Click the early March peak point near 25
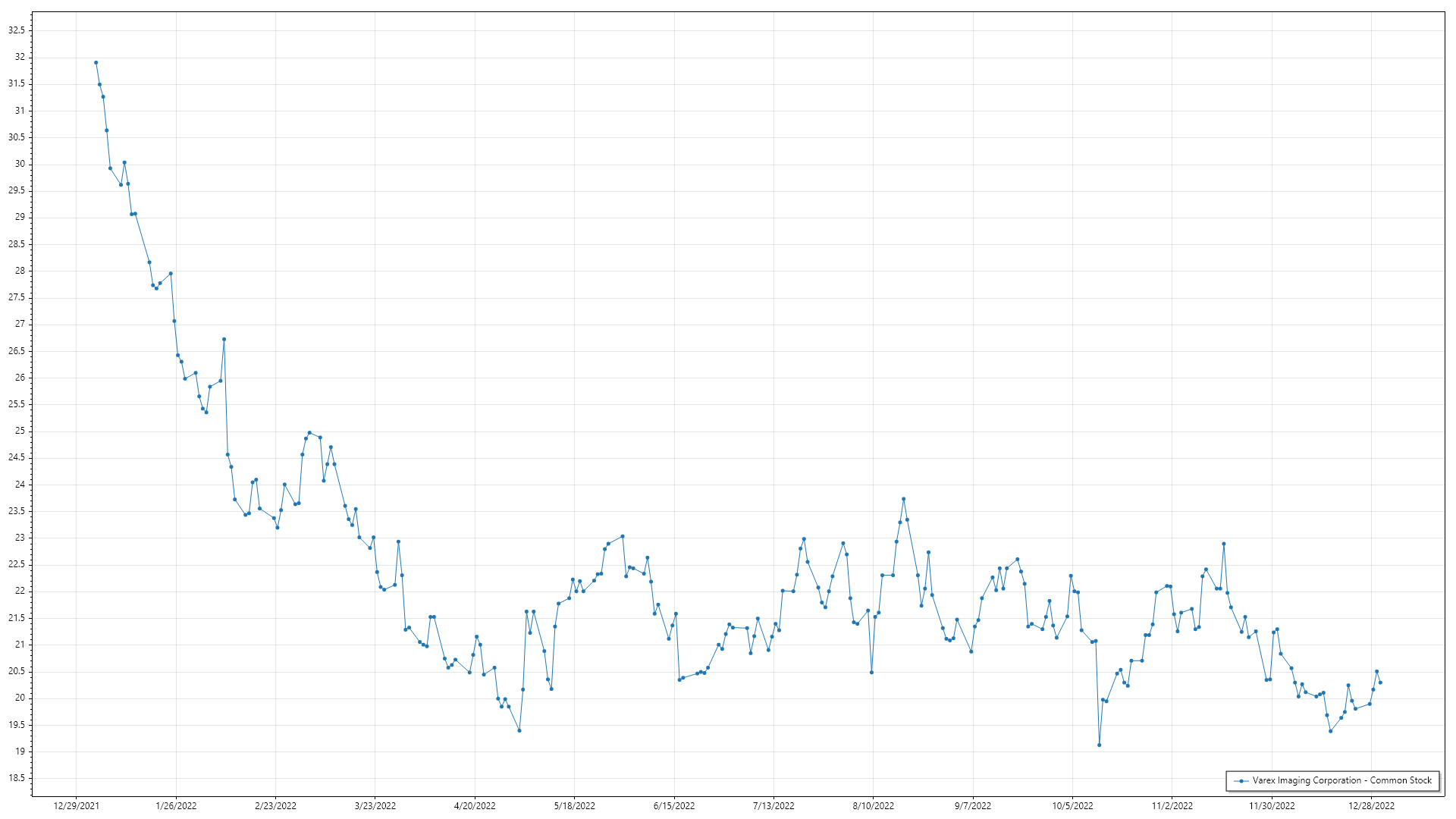1456x819 pixels. (309, 432)
